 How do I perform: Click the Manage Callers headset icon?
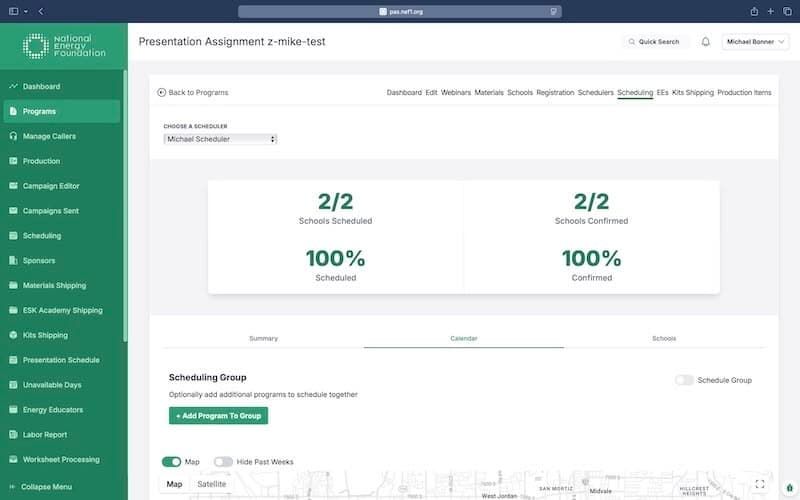(13, 136)
